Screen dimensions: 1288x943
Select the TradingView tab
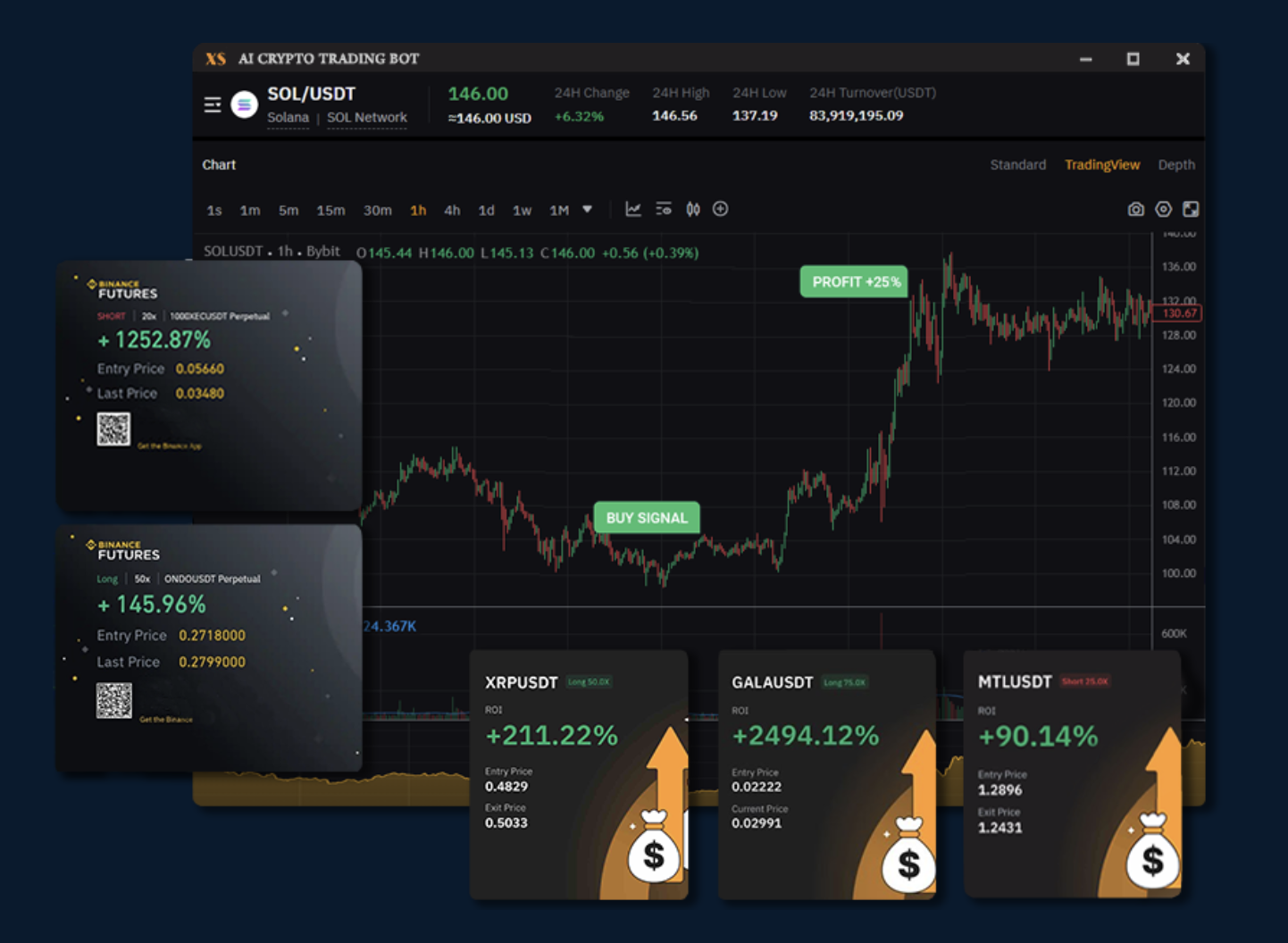tap(1101, 164)
